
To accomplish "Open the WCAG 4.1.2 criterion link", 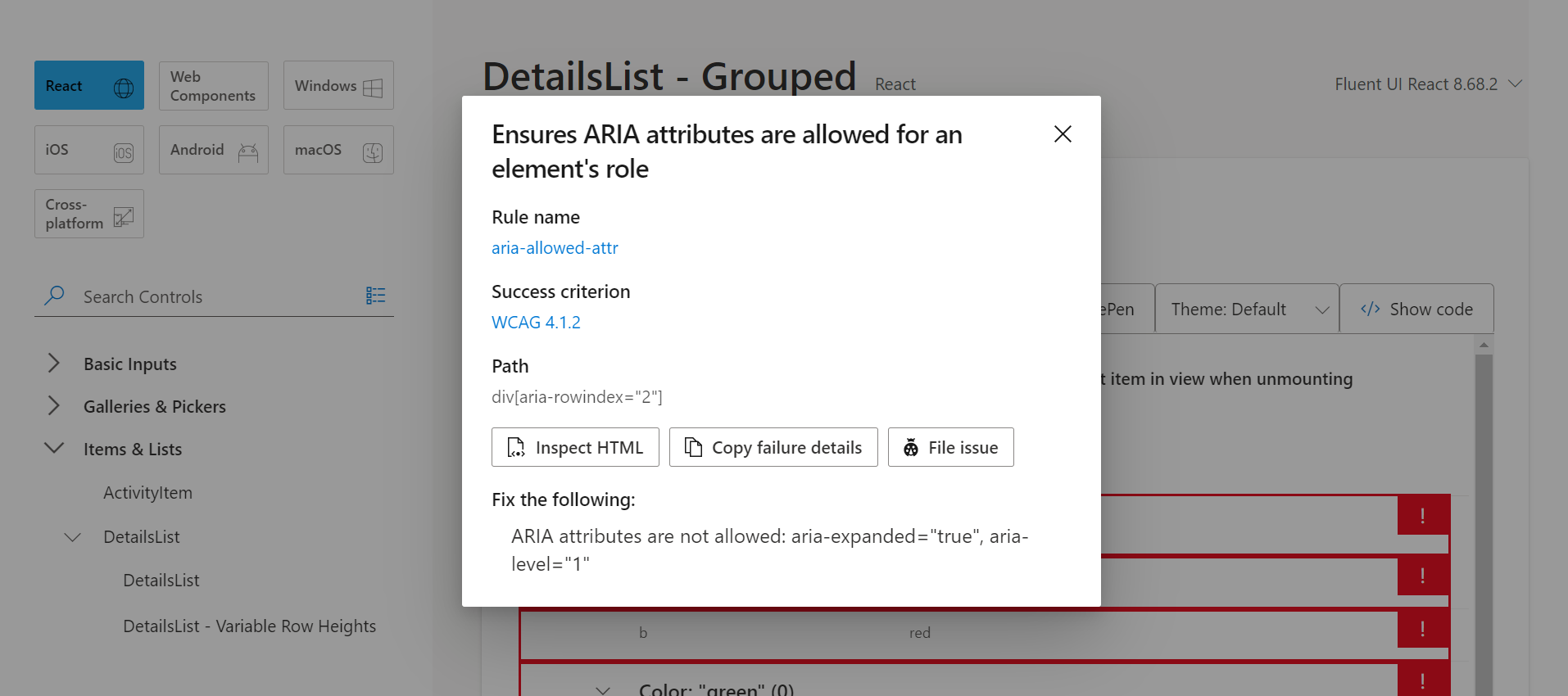I will point(536,323).
